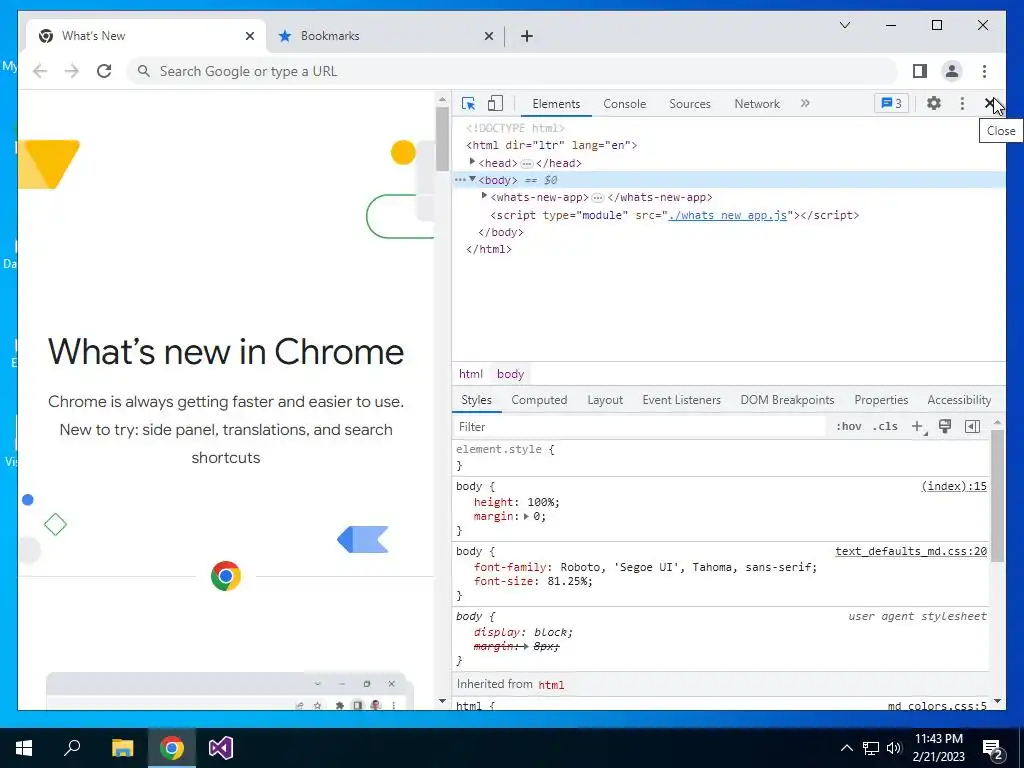Open the text_defaults_md.css:20 source link
Screen dimensions: 1024x768
point(911,551)
